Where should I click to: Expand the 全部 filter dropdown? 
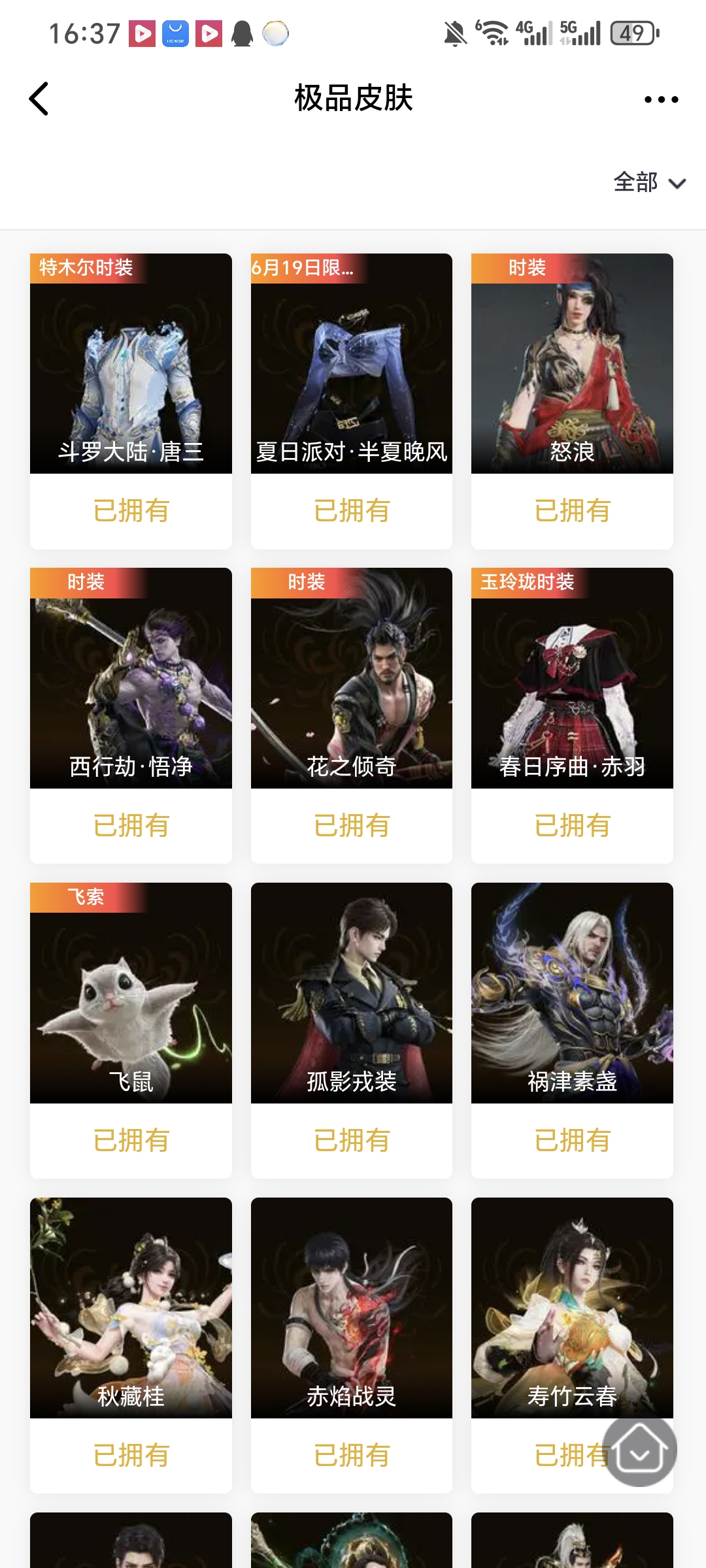649,182
